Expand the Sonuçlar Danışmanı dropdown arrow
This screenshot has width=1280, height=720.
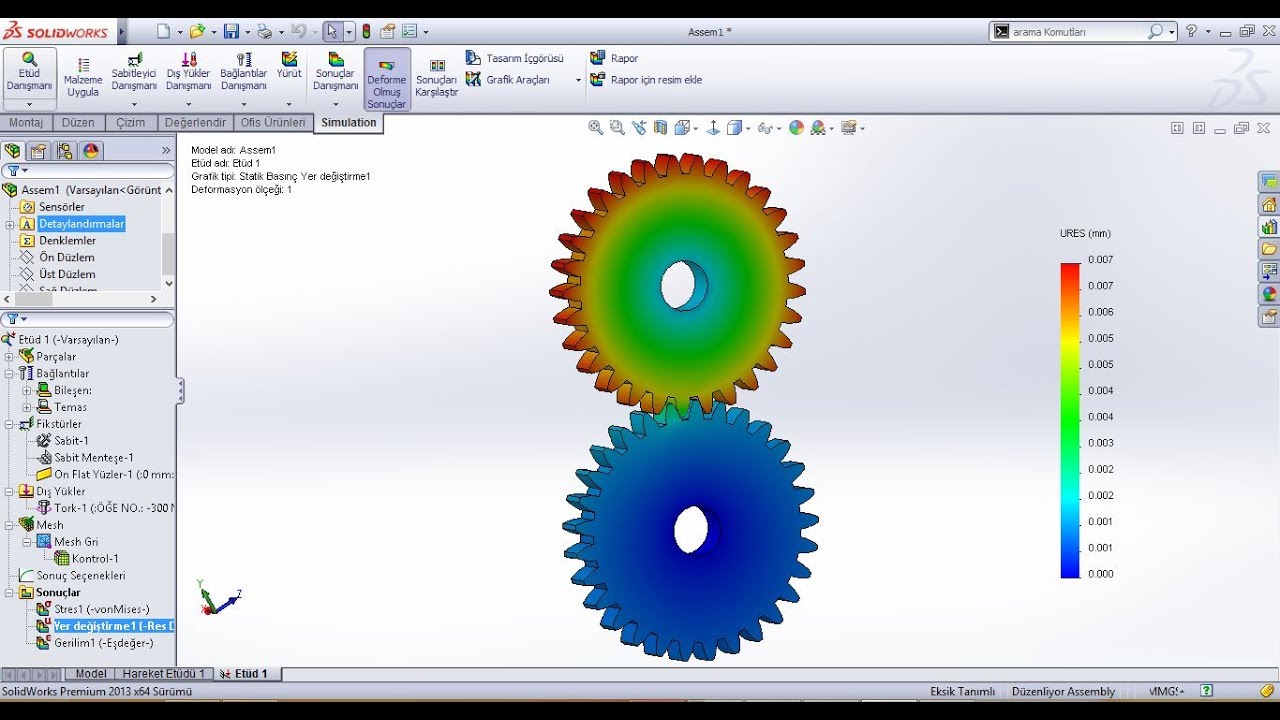335,104
